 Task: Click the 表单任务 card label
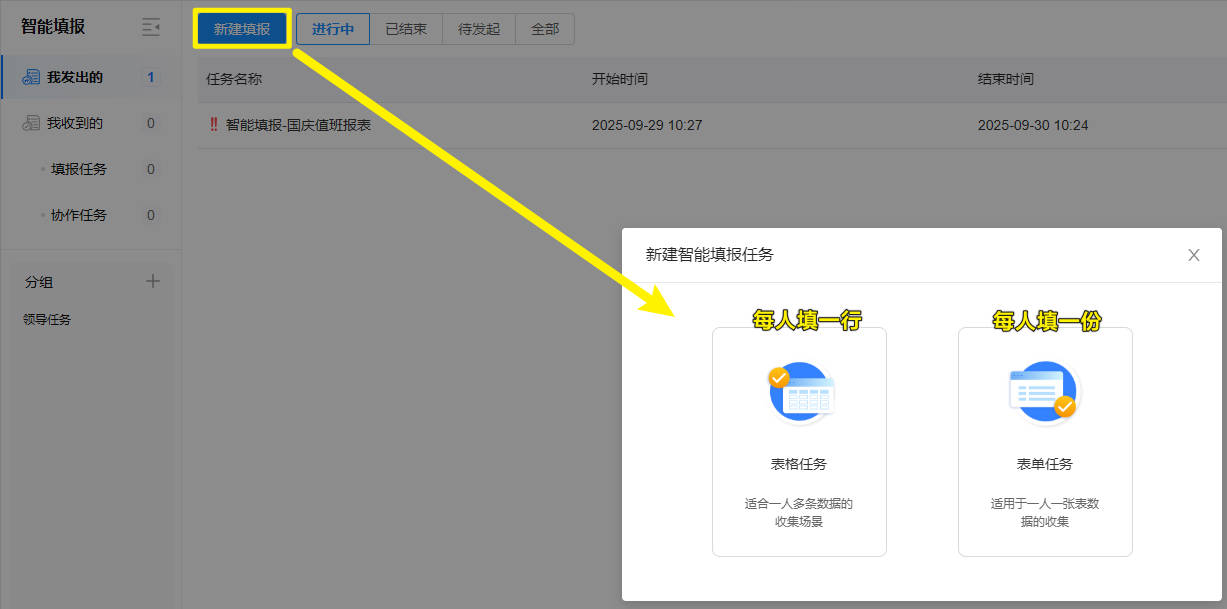(1044, 464)
